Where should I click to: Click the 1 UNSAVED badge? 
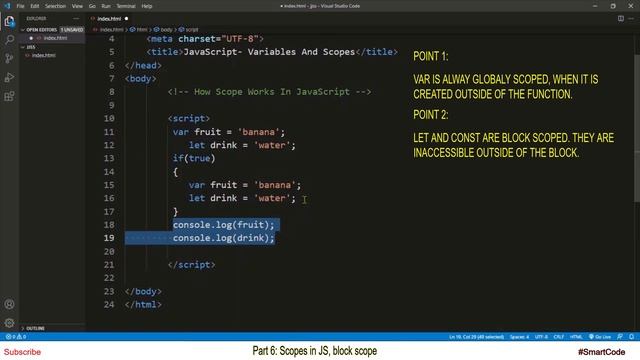[72, 30]
